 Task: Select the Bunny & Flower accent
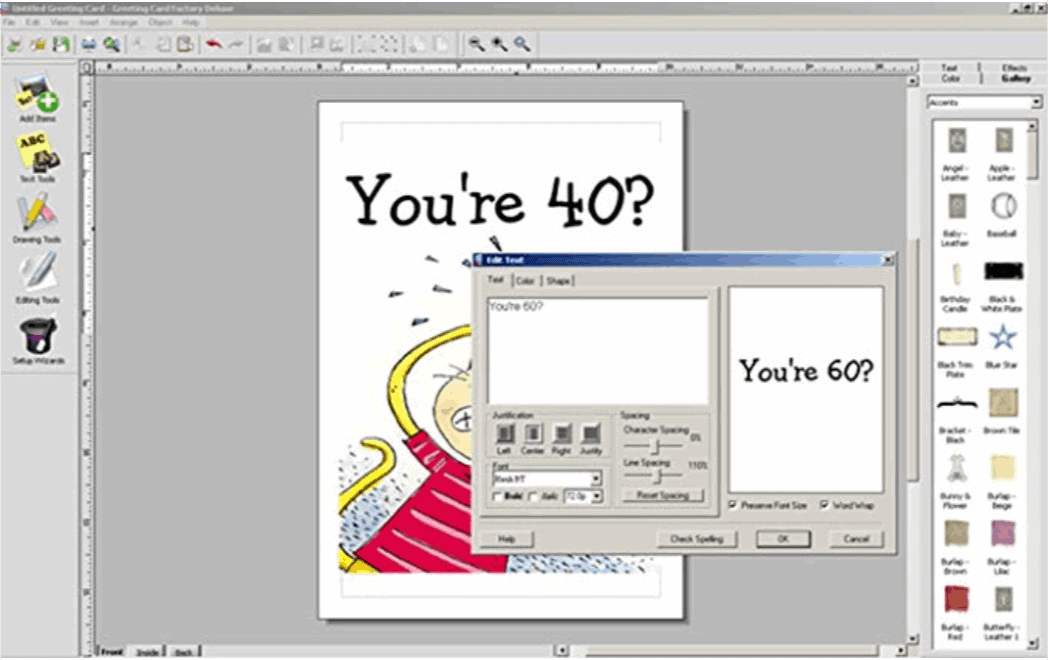[x=956, y=468]
